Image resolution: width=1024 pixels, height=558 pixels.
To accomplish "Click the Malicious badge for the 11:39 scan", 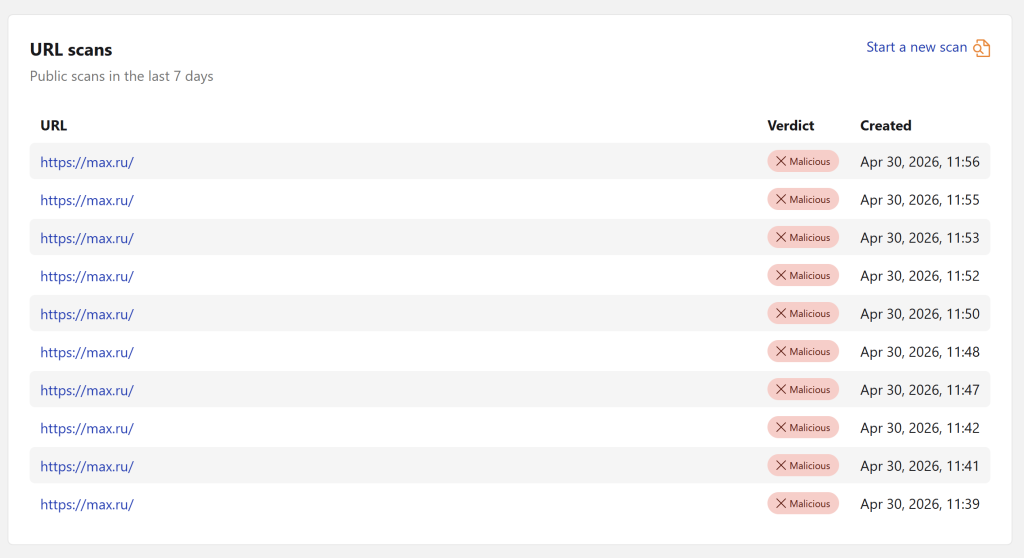I will (803, 503).
